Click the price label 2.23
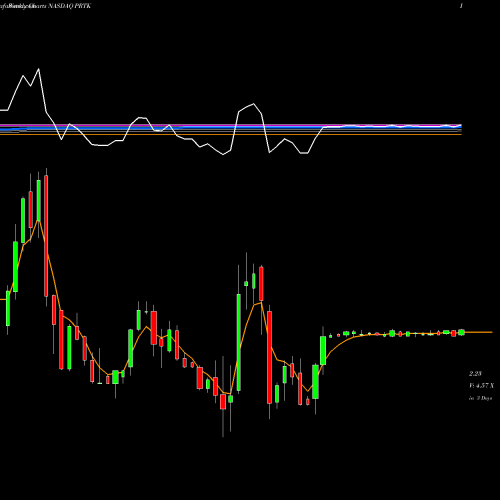Viewport: 500px width, 500px height. [475, 373]
